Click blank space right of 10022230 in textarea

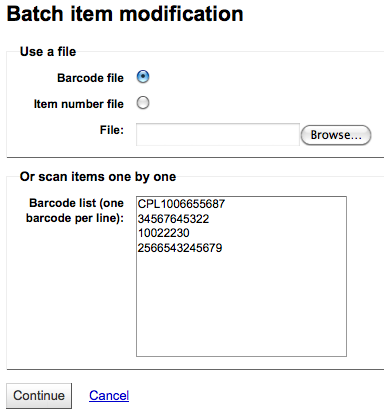click(267, 233)
